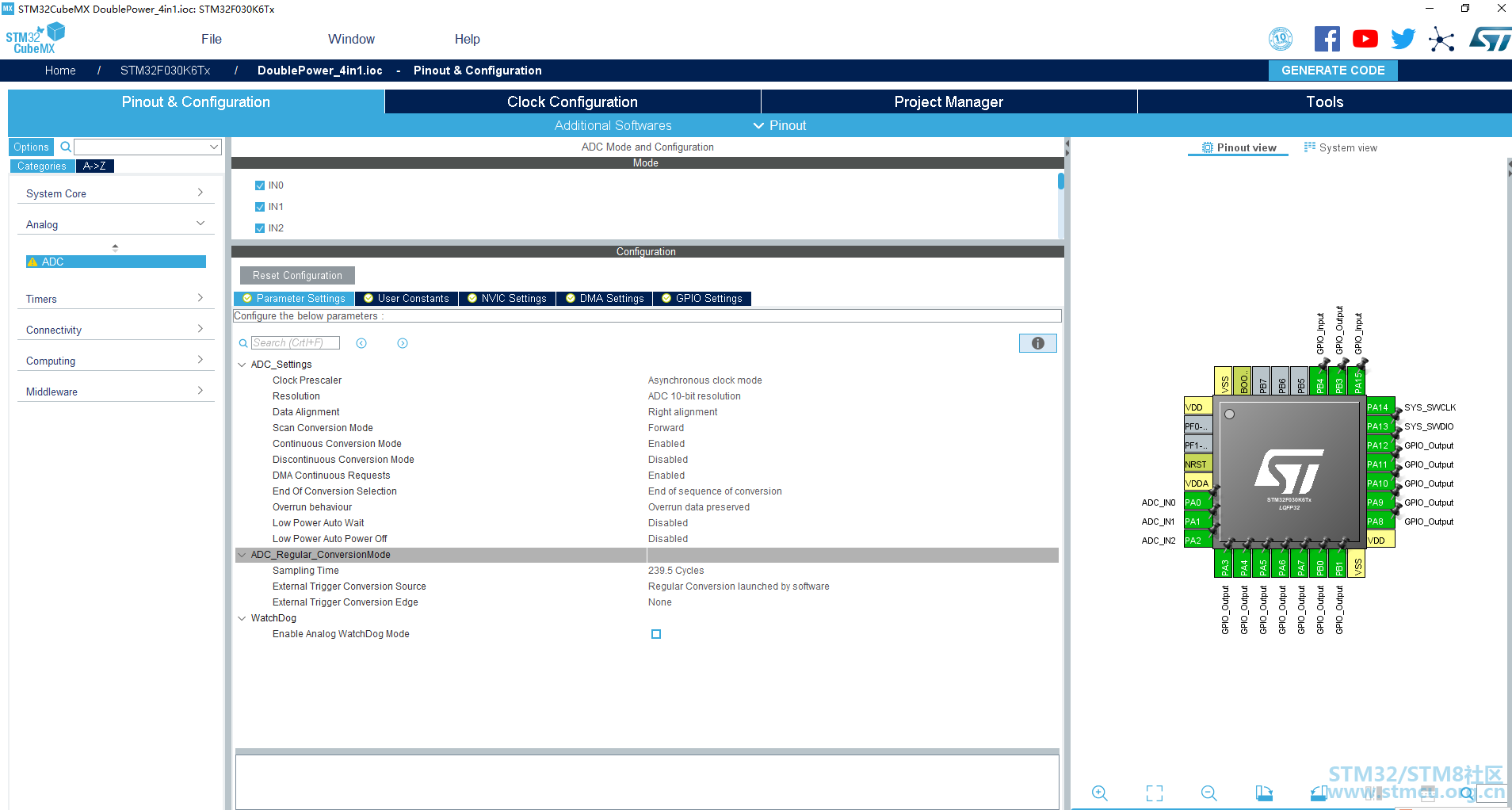This screenshot has width=1512, height=810.
Task: Zoom out of the pinout chip view
Action: click(x=1209, y=793)
